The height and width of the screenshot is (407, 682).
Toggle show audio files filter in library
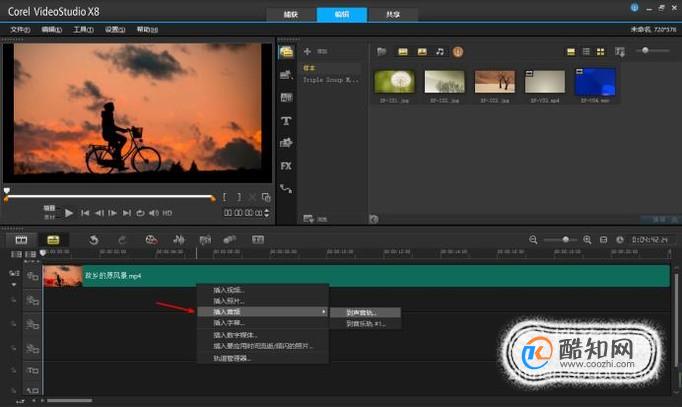(440, 52)
